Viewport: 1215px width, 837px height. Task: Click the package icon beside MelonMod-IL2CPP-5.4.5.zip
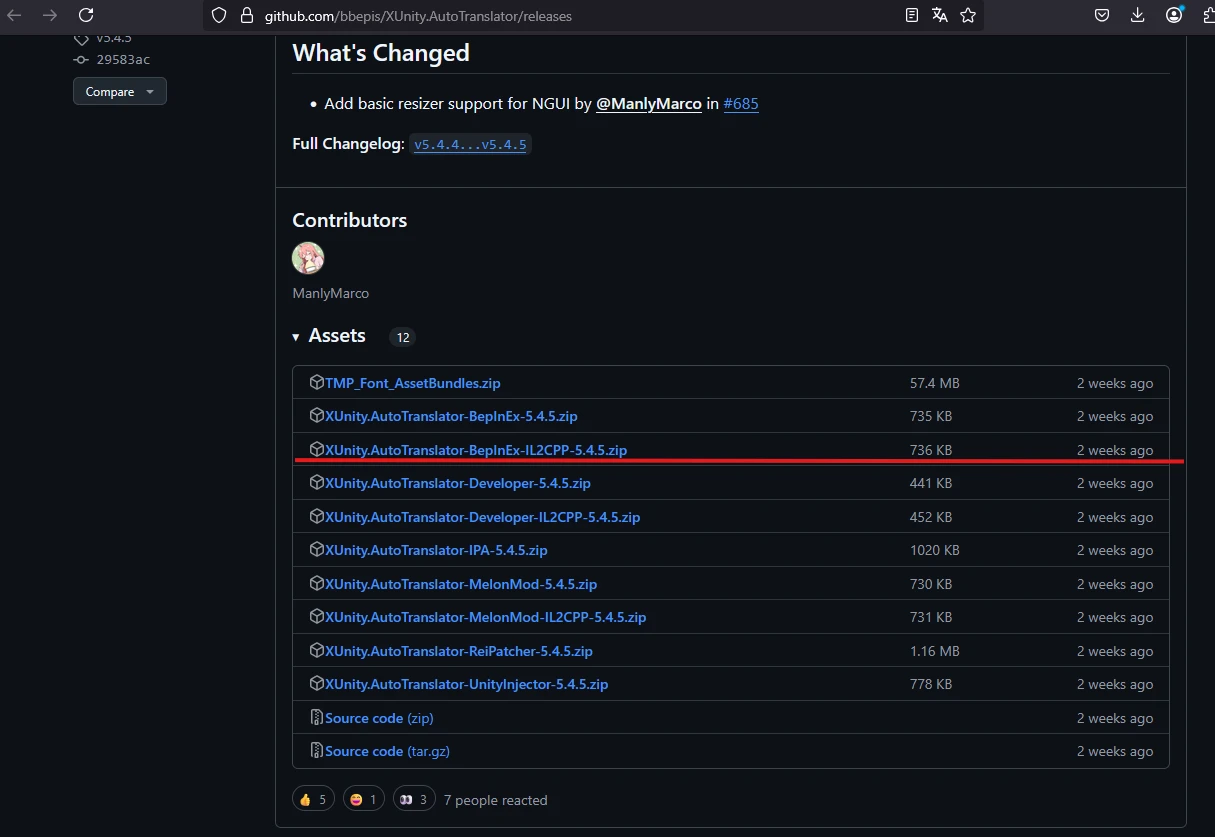tap(317, 617)
